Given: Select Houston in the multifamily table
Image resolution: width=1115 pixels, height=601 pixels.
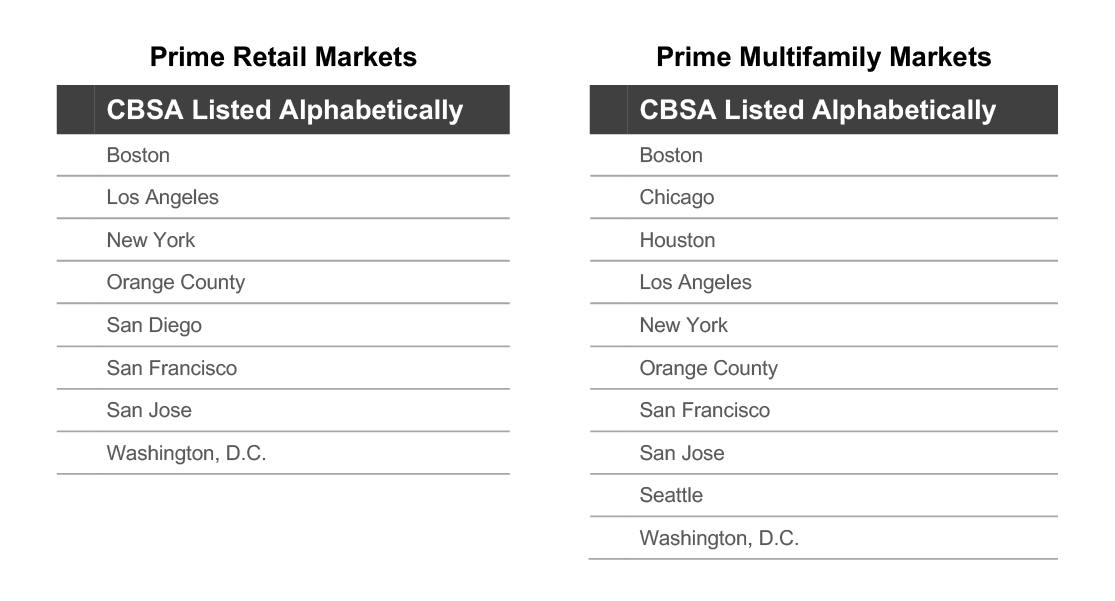Looking at the screenshot, I should [x=677, y=240].
